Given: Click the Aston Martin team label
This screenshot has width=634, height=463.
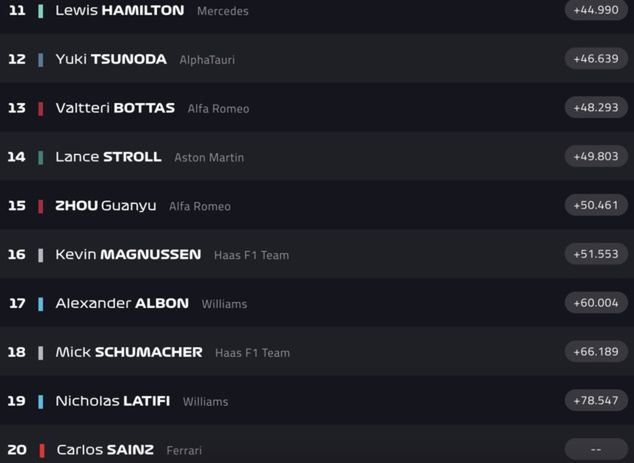Looking at the screenshot, I should point(209,158).
